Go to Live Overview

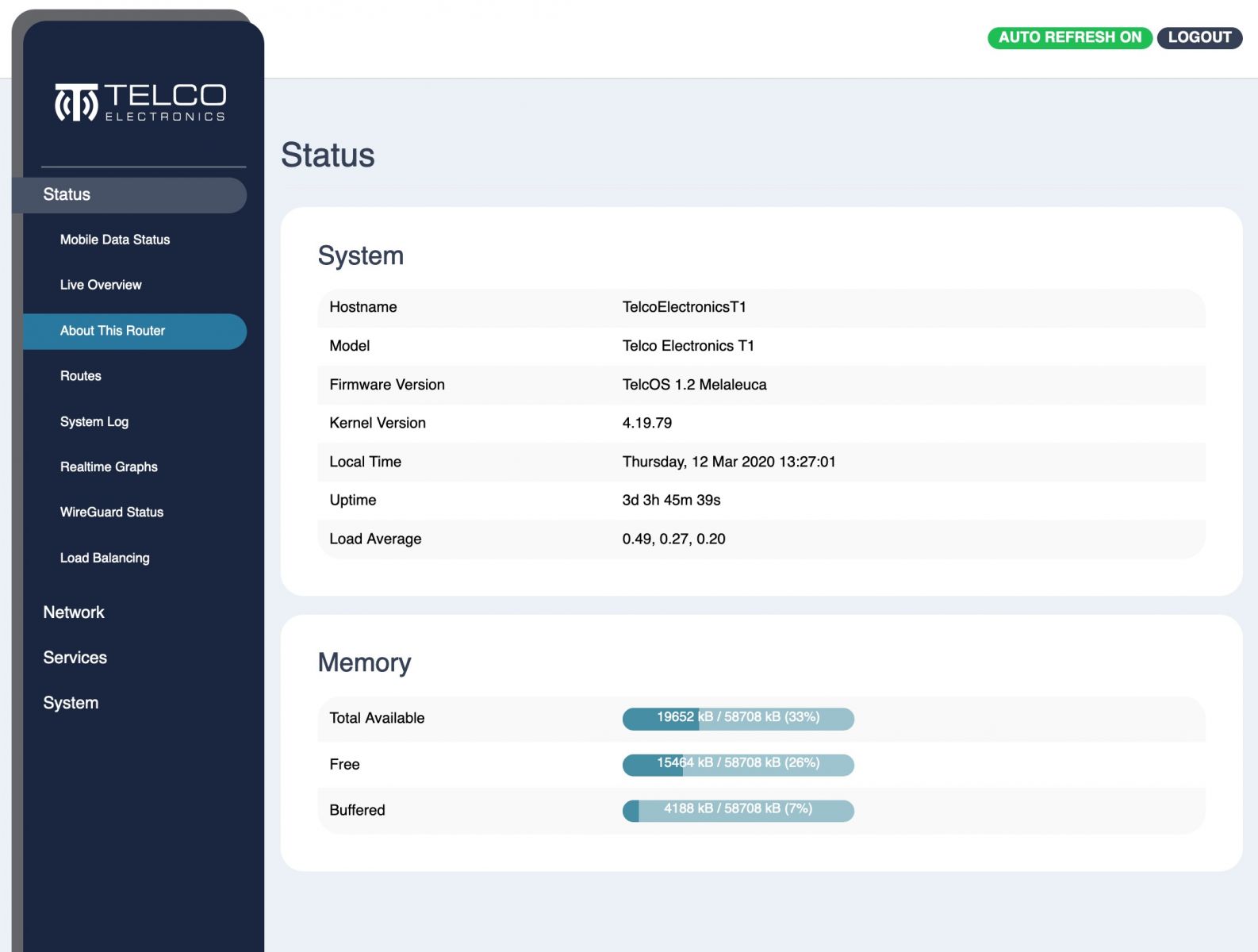click(x=101, y=285)
